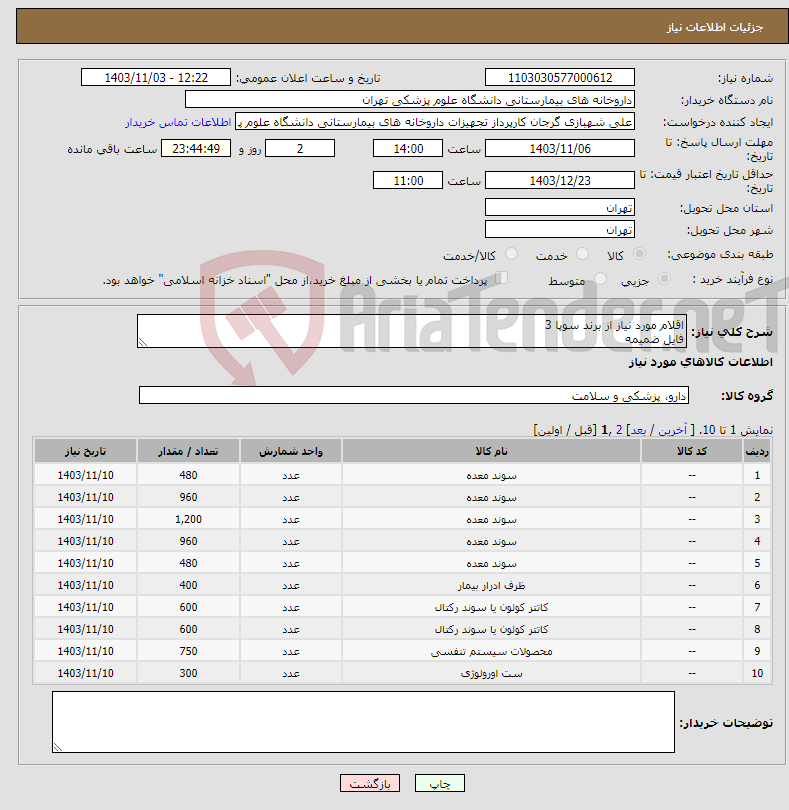This screenshot has width=789, height=810.
Task: Click the need date in row 5
Action: (x=85, y=563)
